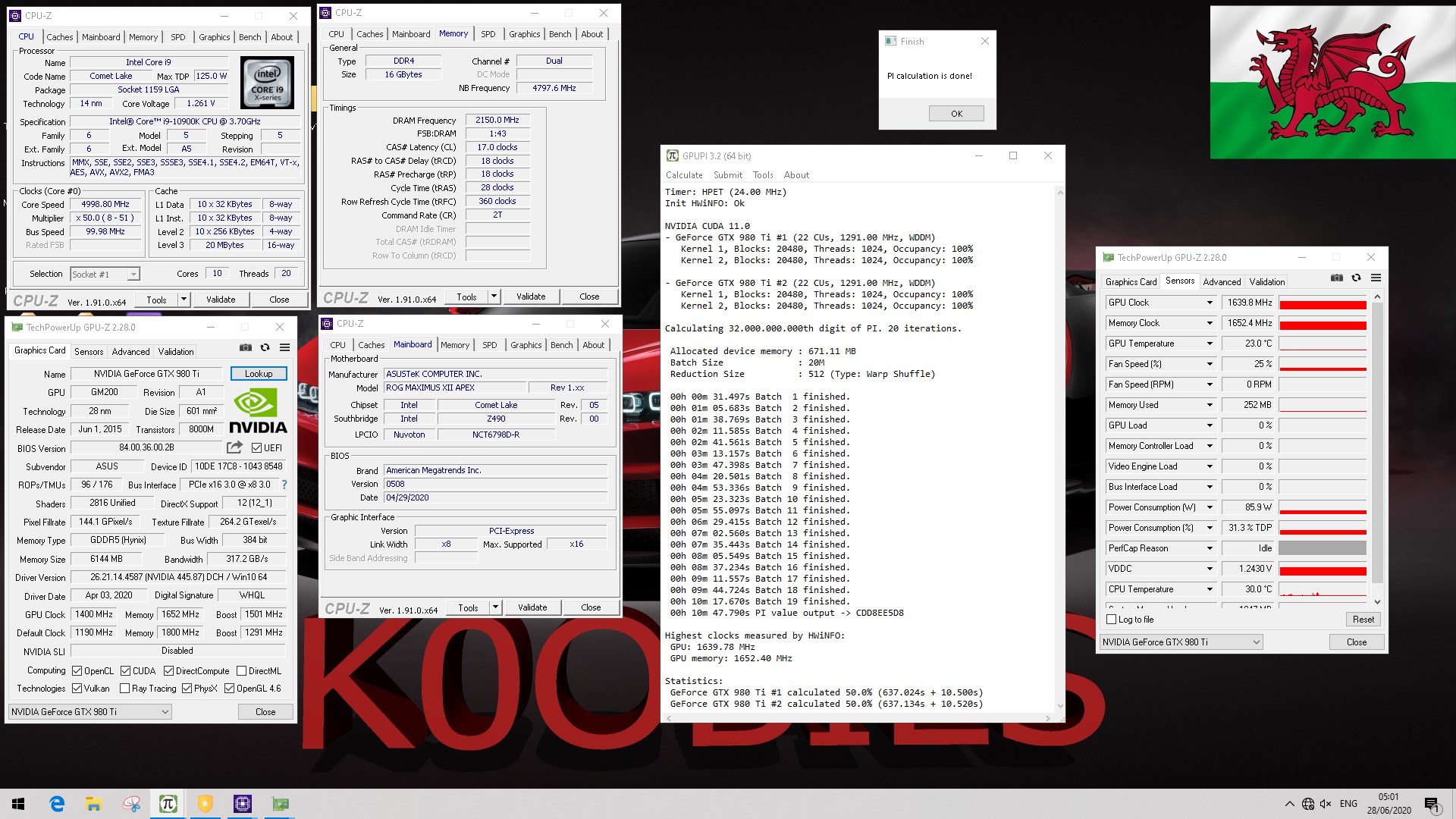1456x819 pixels.
Task: Open Microsoft Edge from the taskbar
Action: click(57, 804)
